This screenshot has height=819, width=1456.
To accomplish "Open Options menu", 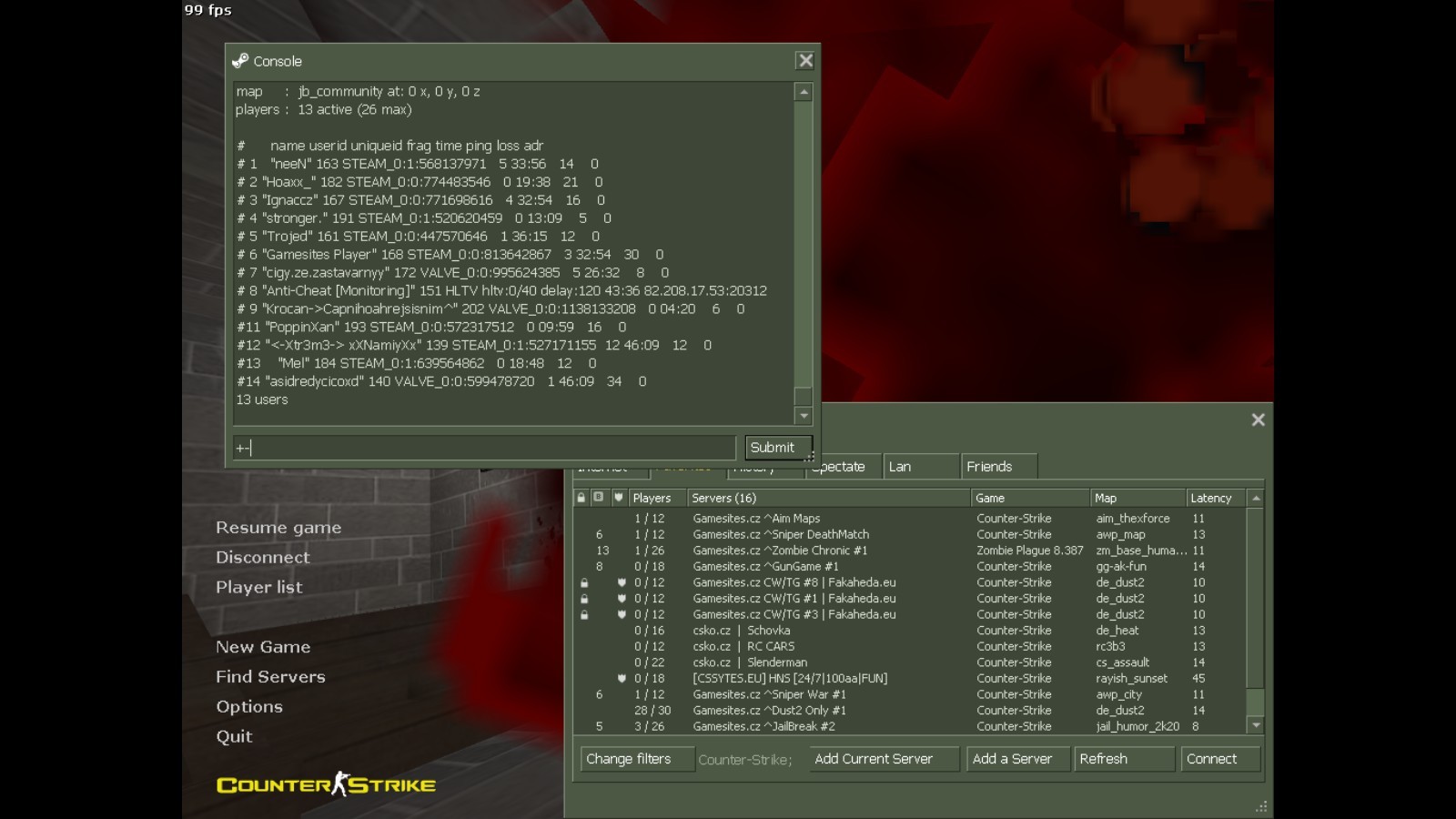I will (x=249, y=707).
